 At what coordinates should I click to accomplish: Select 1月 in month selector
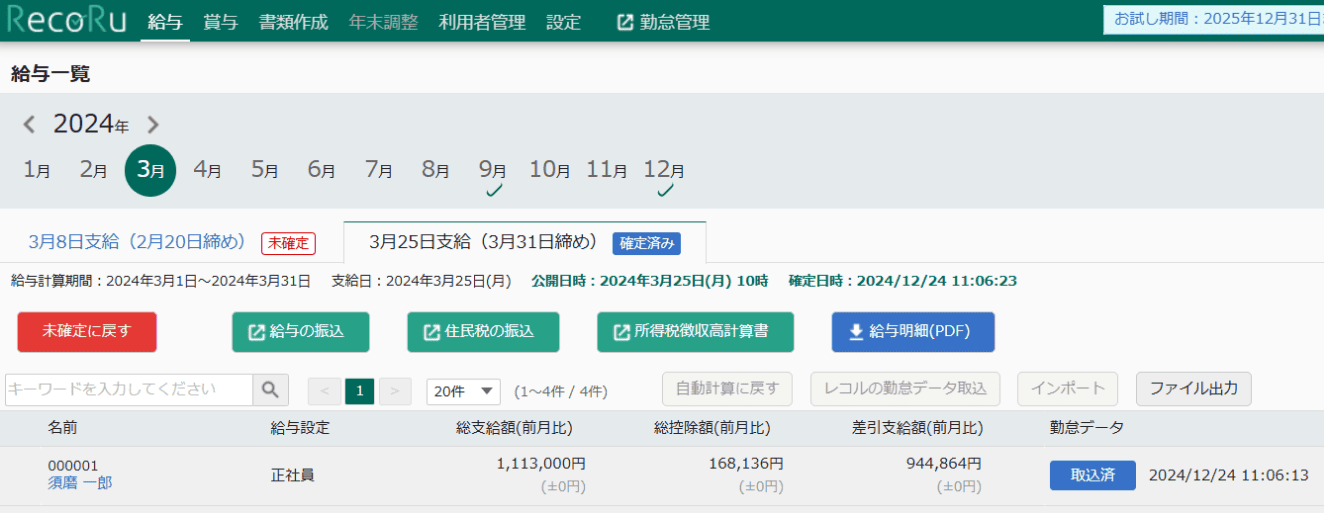click(37, 170)
